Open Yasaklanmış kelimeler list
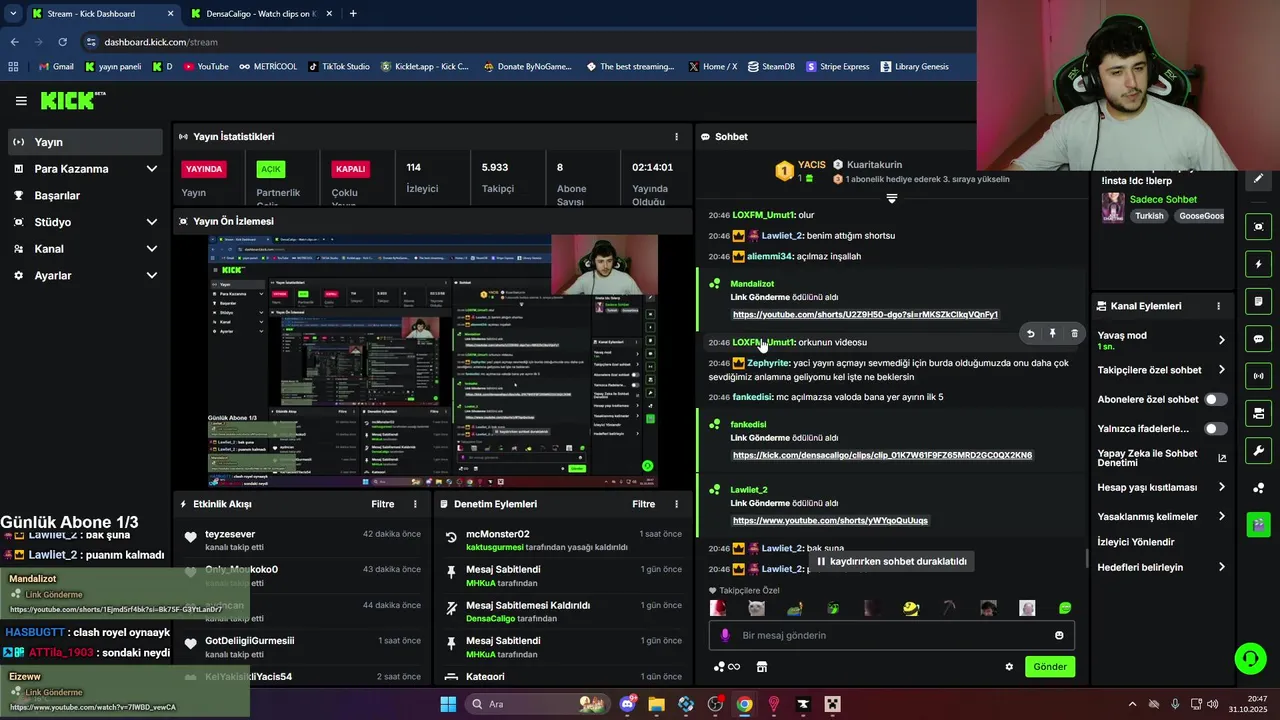 coord(1162,516)
